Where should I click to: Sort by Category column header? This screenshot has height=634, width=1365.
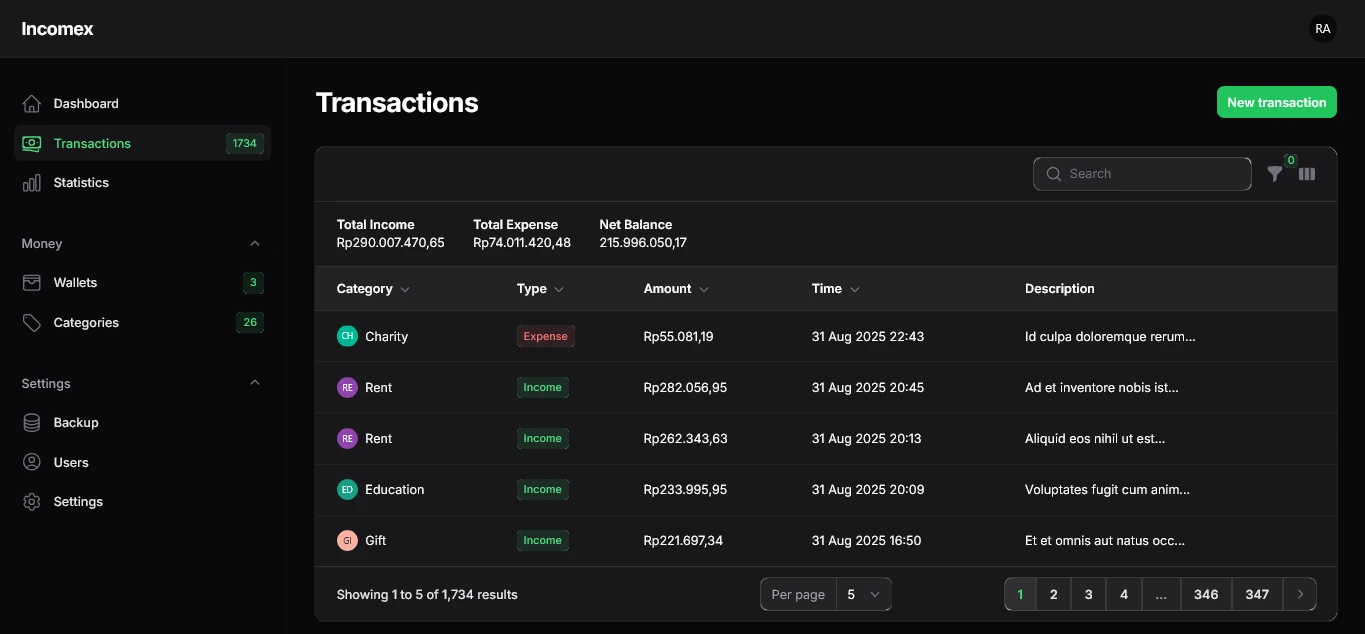[373, 289]
